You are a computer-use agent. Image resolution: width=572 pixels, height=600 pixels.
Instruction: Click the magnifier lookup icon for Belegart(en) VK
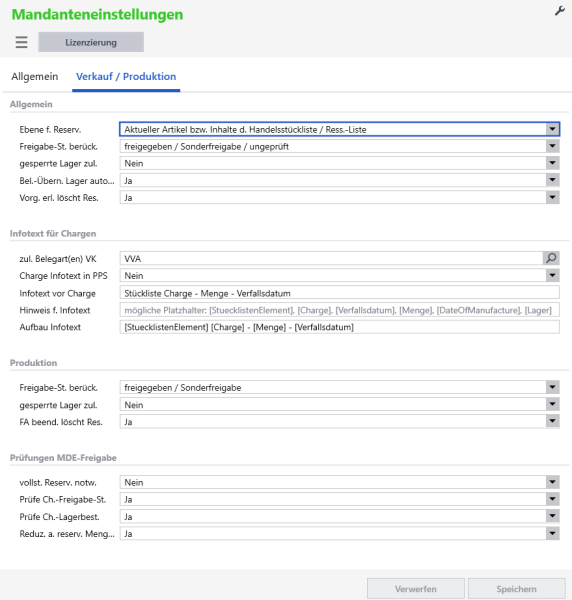551,258
